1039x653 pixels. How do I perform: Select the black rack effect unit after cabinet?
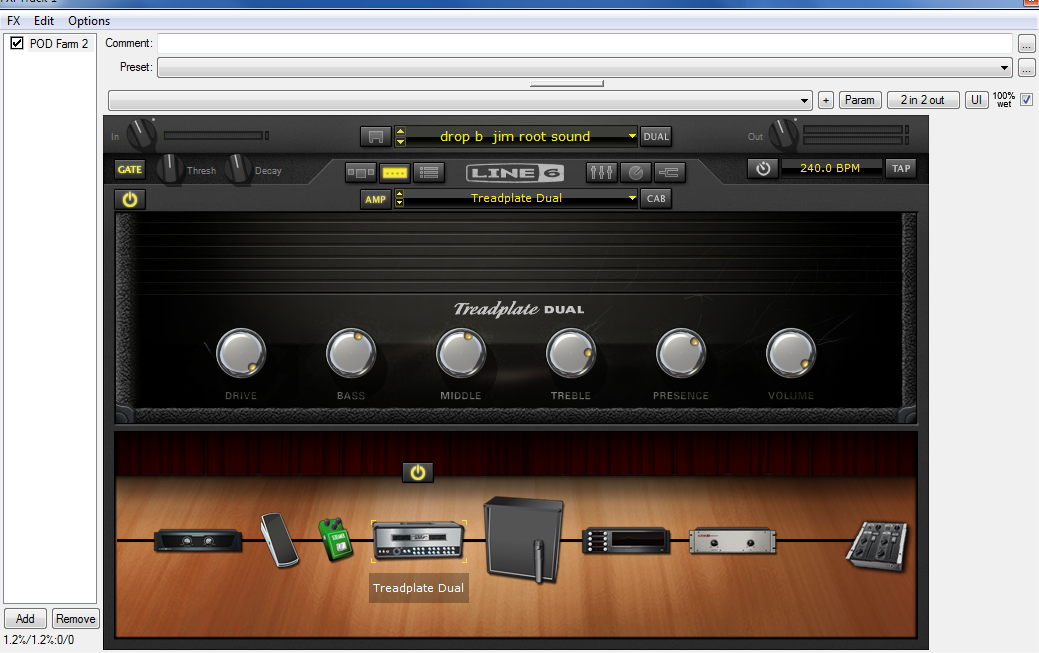[x=626, y=540]
